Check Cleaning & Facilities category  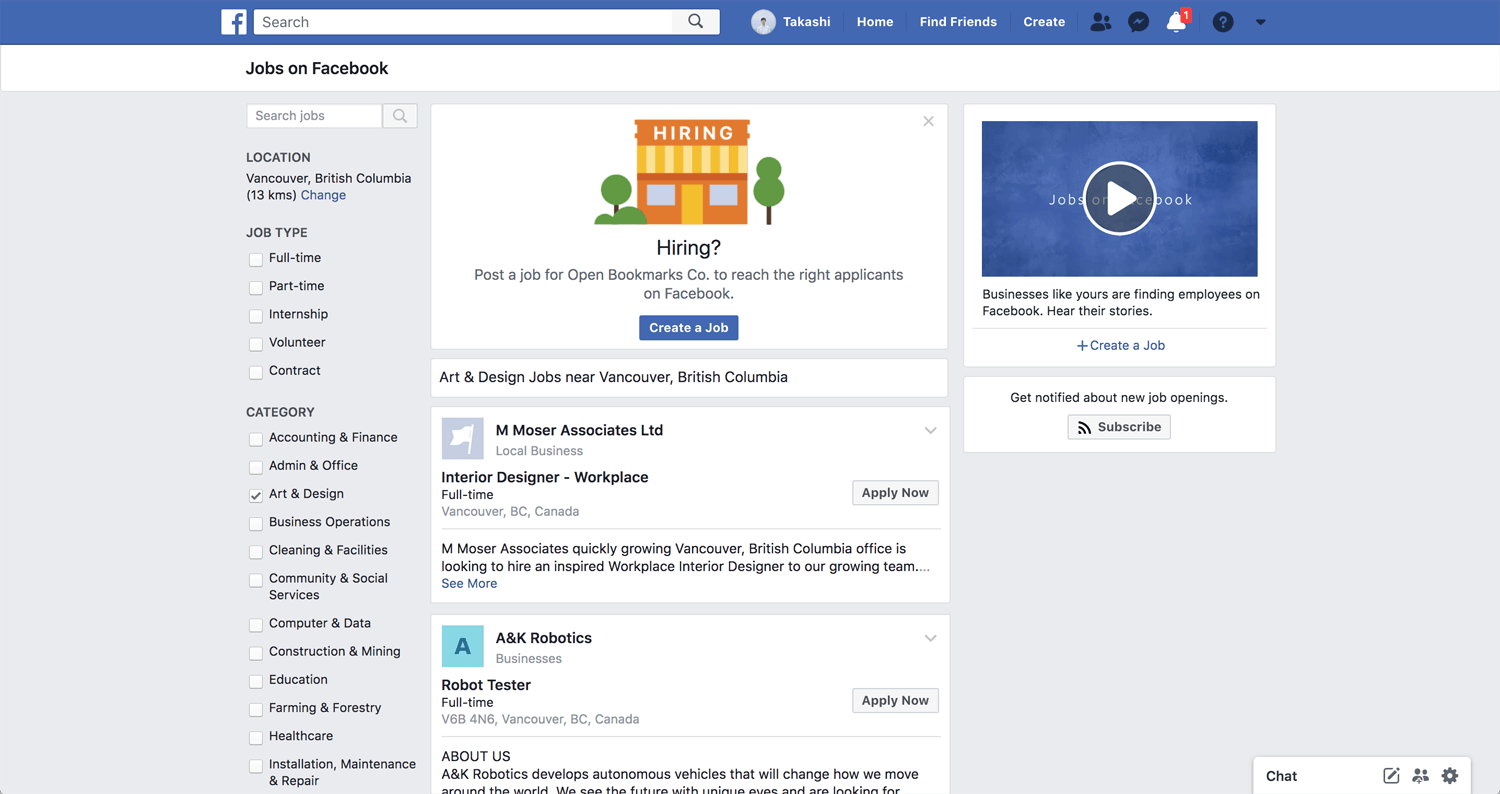[256, 551]
